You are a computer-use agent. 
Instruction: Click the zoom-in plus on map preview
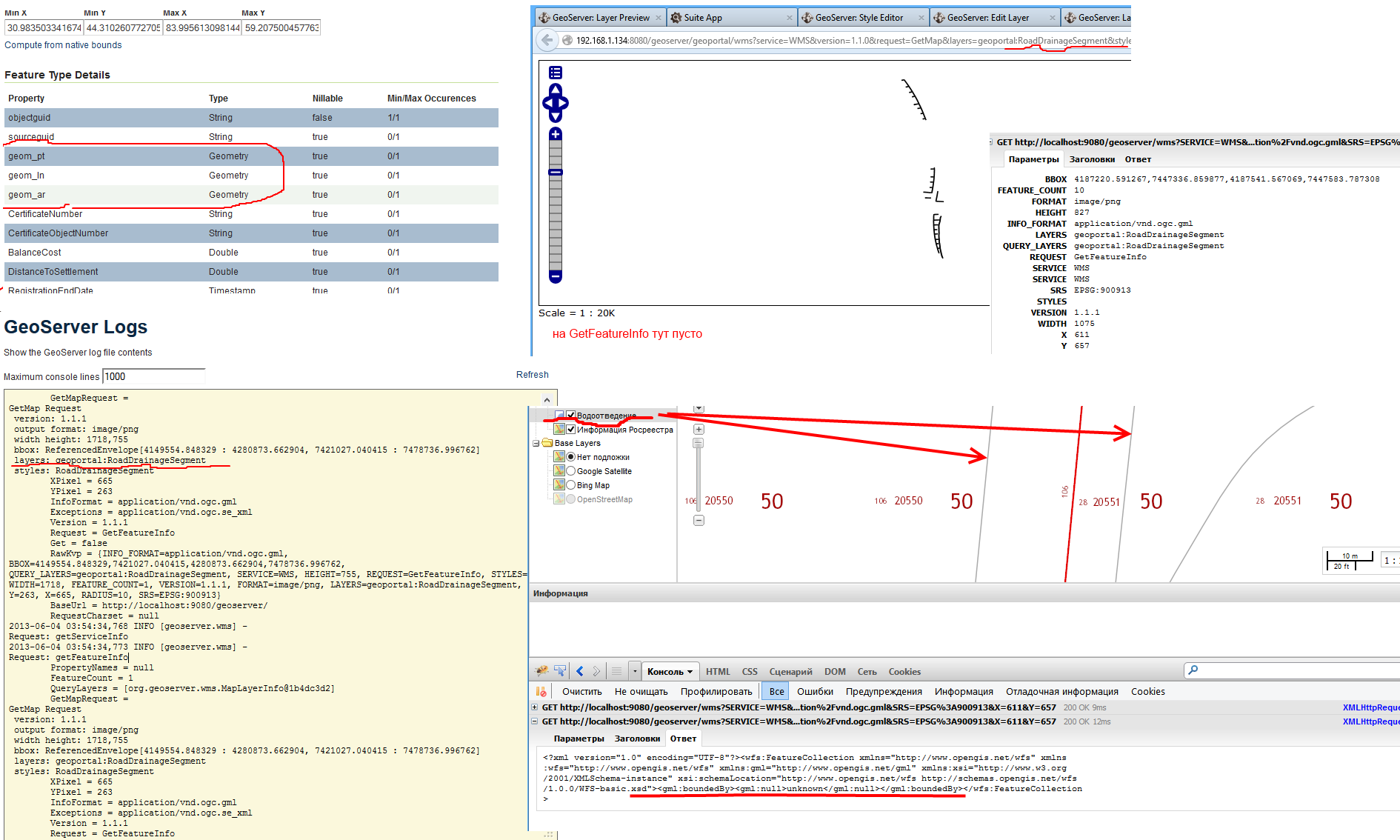[x=556, y=134]
